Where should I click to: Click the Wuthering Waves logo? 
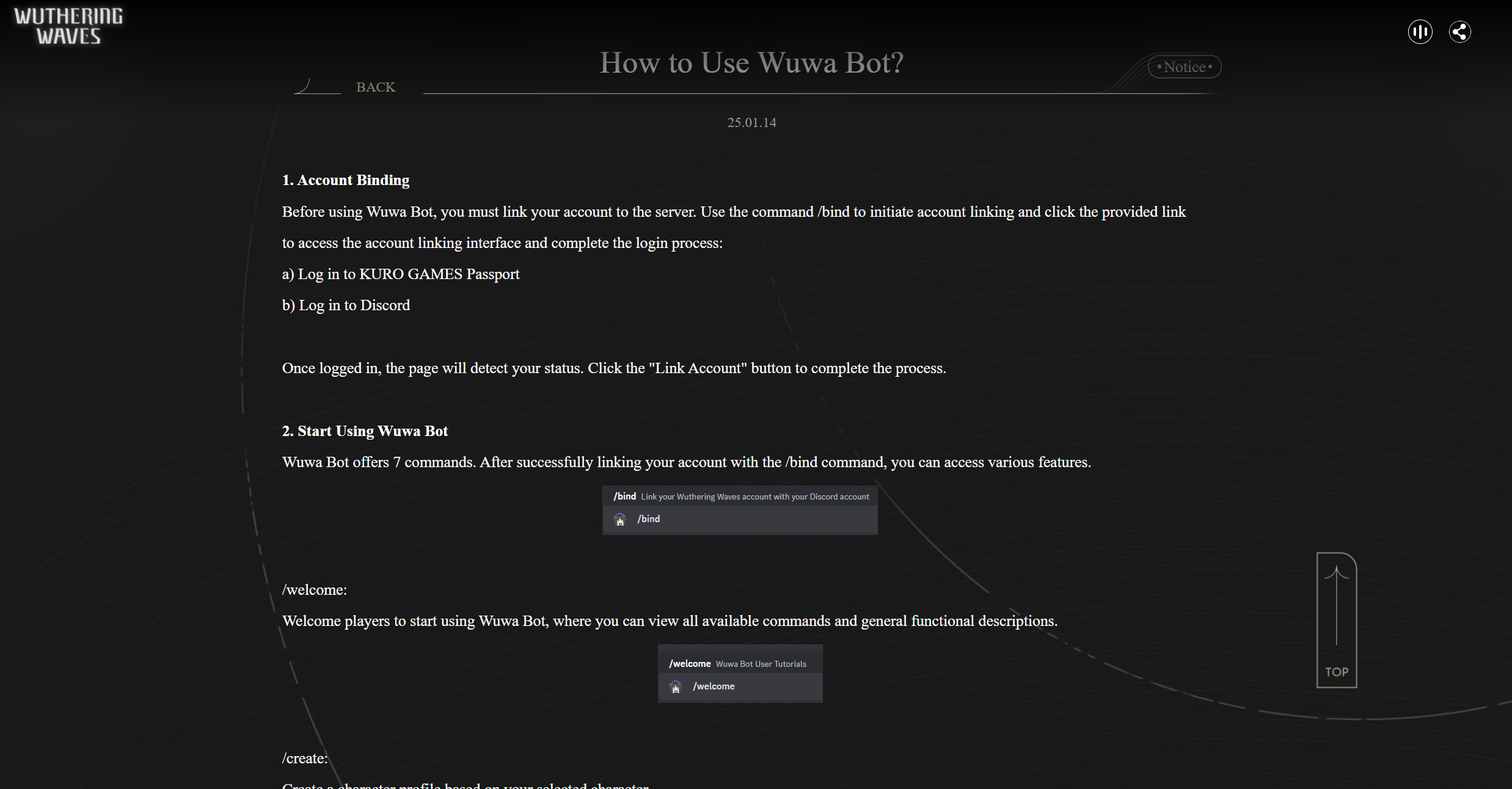pos(68,26)
